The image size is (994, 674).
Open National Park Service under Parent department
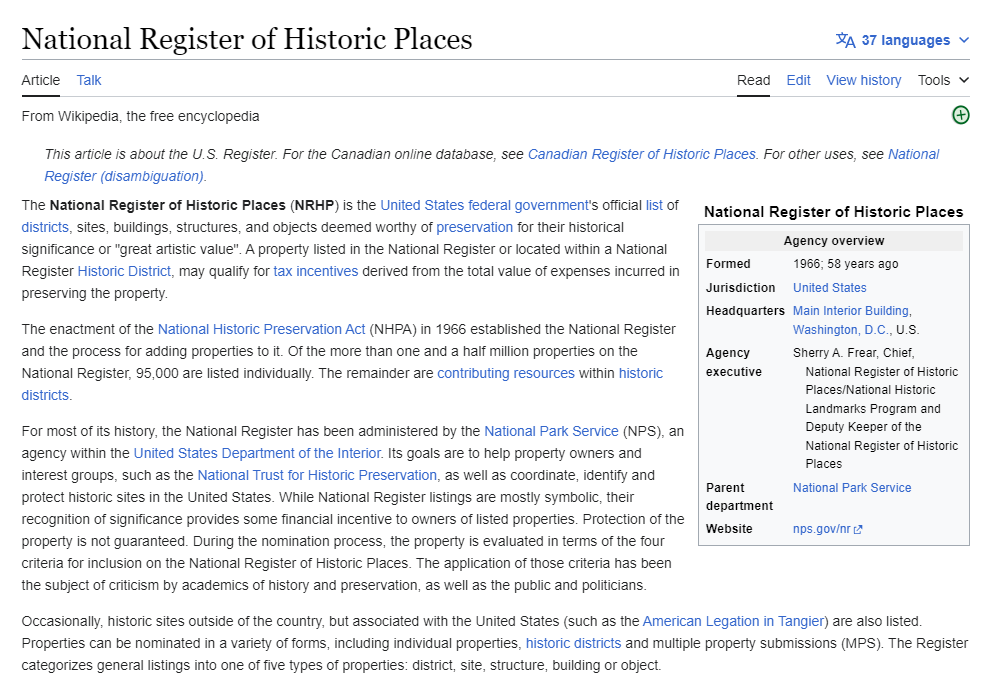click(x=852, y=488)
